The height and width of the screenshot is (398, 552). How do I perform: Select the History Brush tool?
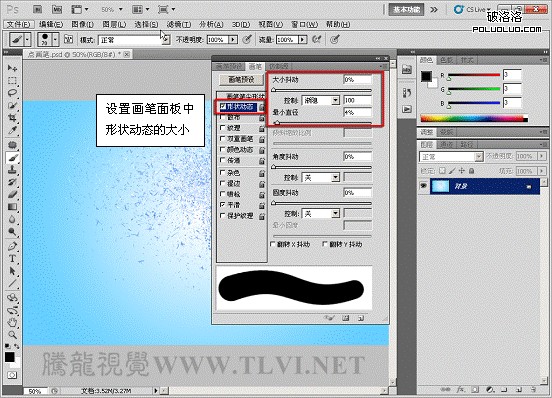tap(12, 182)
